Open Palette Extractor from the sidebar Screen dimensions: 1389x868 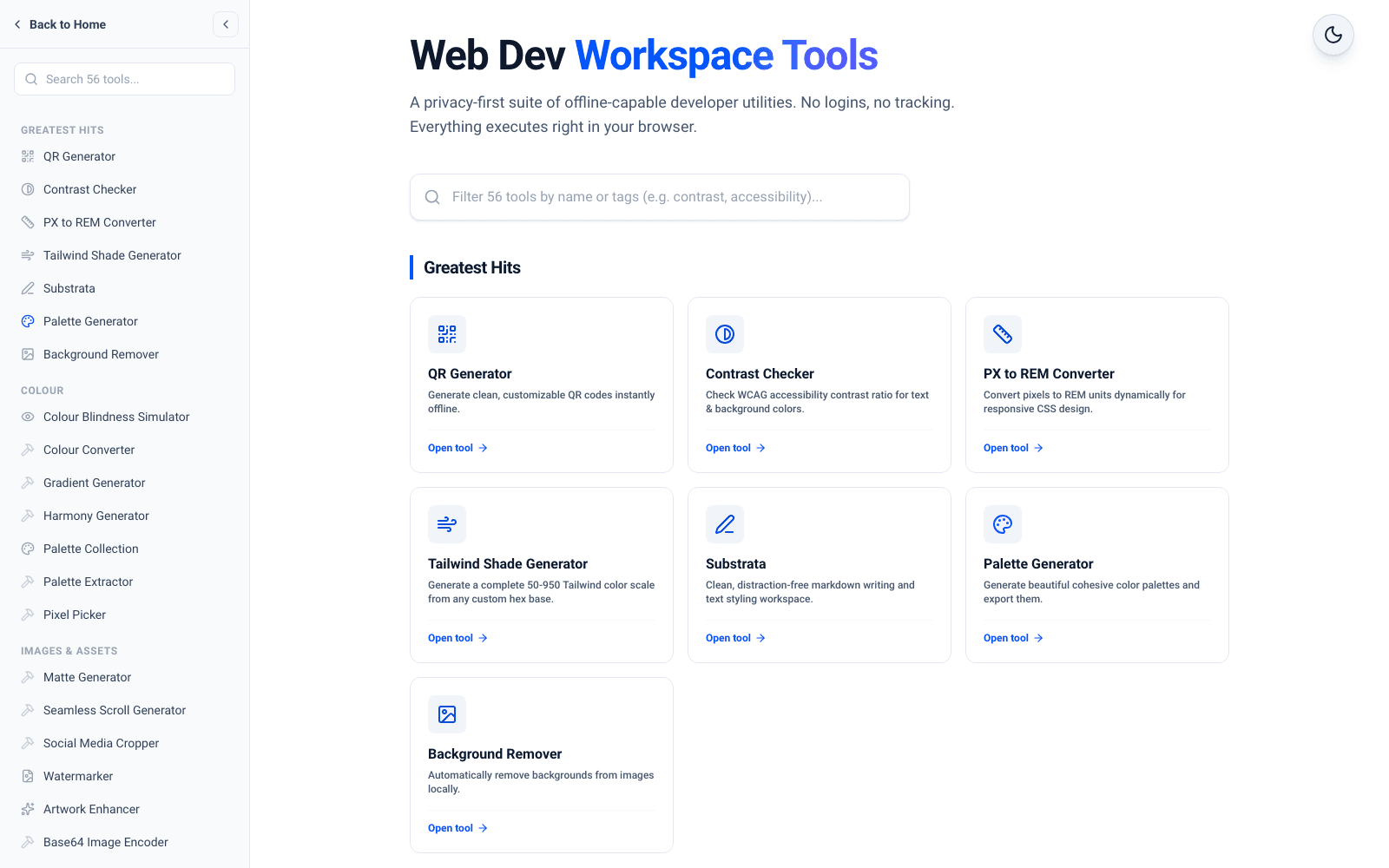point(124,582)
